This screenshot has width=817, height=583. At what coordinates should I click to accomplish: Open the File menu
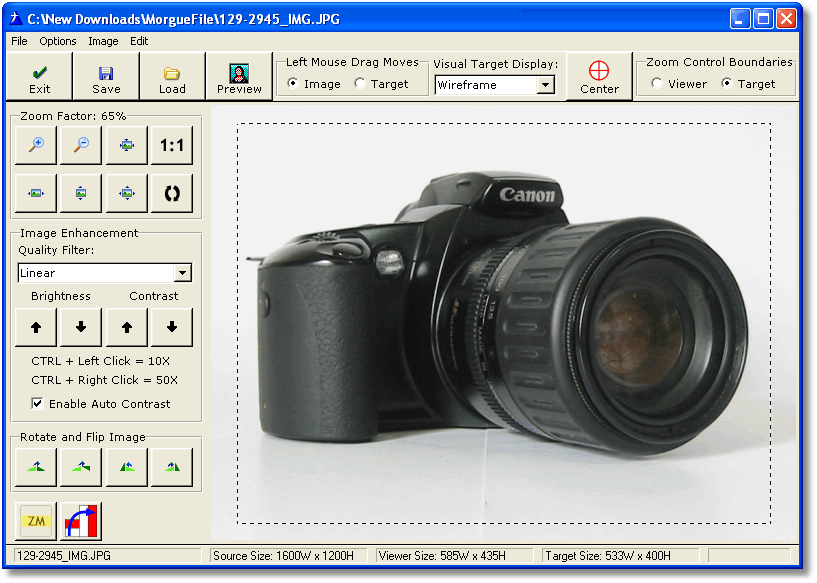[x=19, y=41]
